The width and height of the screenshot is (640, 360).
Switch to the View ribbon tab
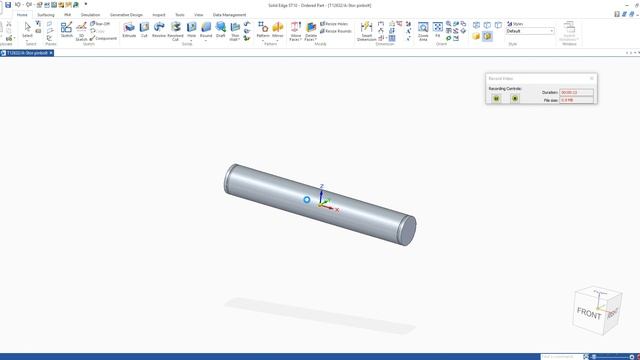coord(198,15)
